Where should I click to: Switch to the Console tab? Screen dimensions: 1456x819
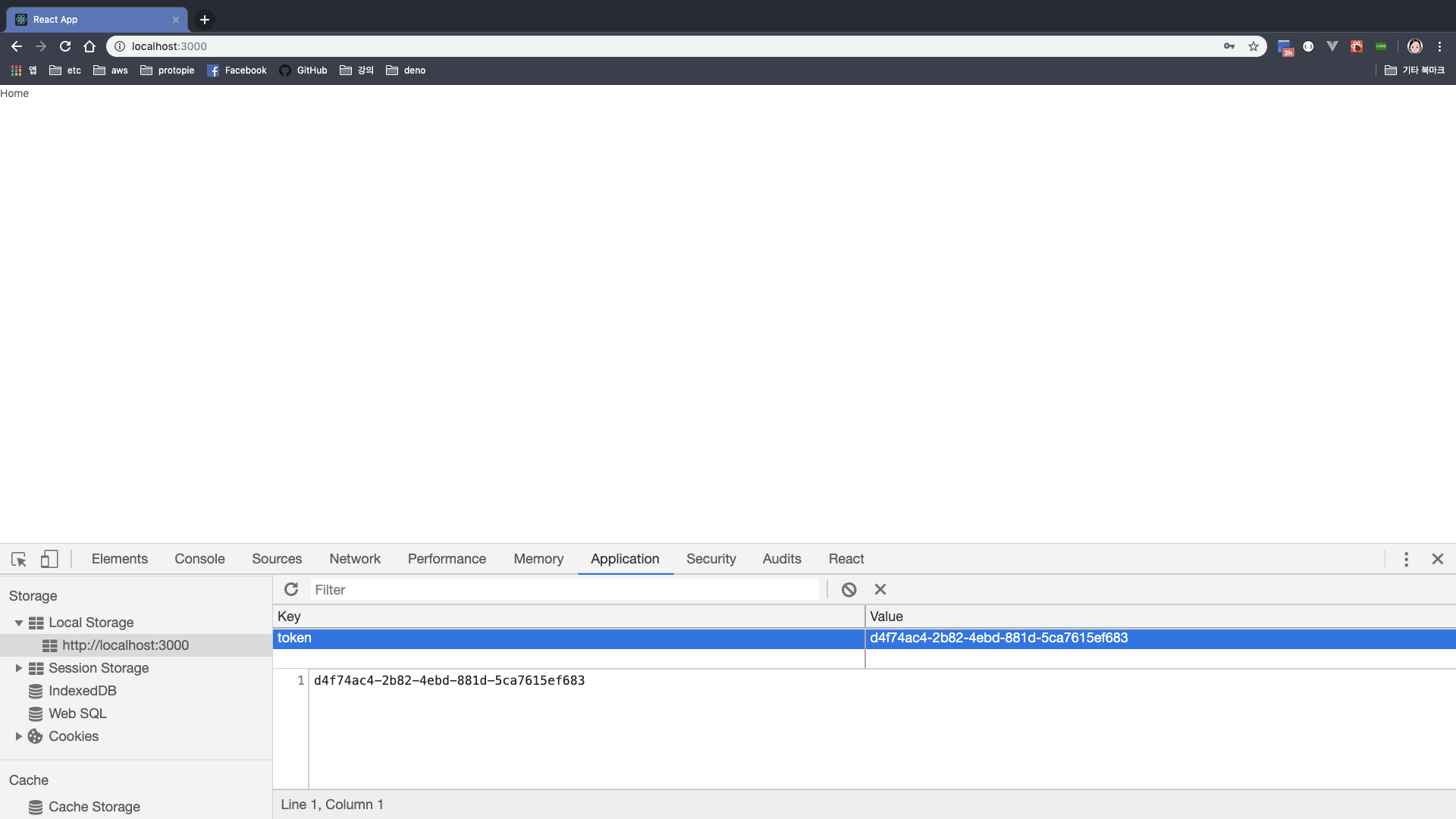[x=199, y=559]
